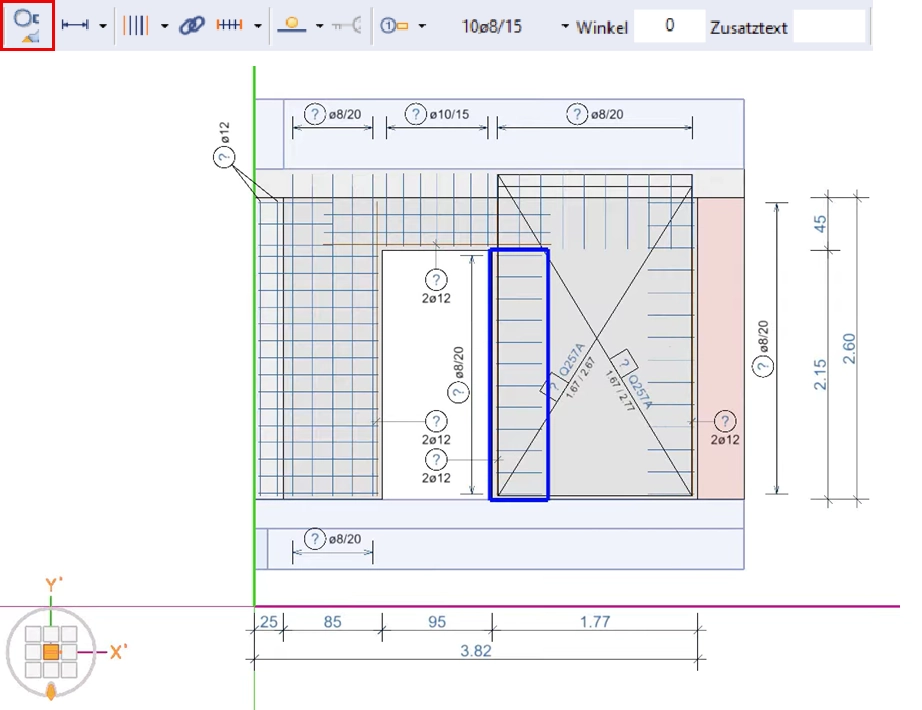
Task: Click the 3.82 total dimension text
Action: [x=477, y=650]
